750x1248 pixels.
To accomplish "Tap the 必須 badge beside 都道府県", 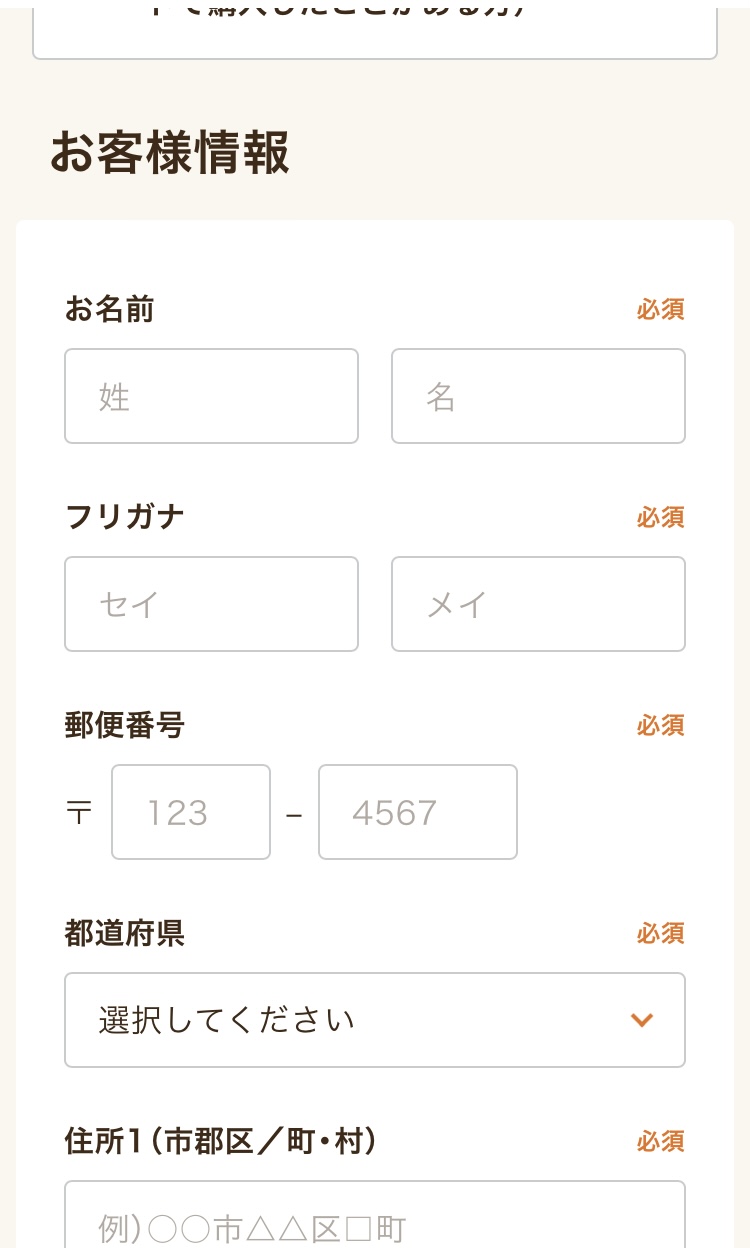I will click(x=660, y=934).
